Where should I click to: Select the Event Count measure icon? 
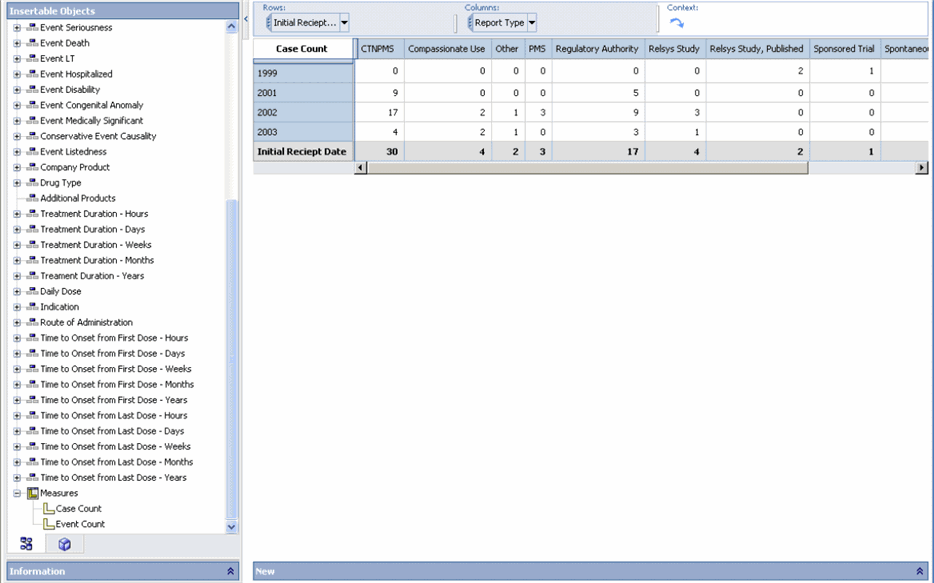49,524
